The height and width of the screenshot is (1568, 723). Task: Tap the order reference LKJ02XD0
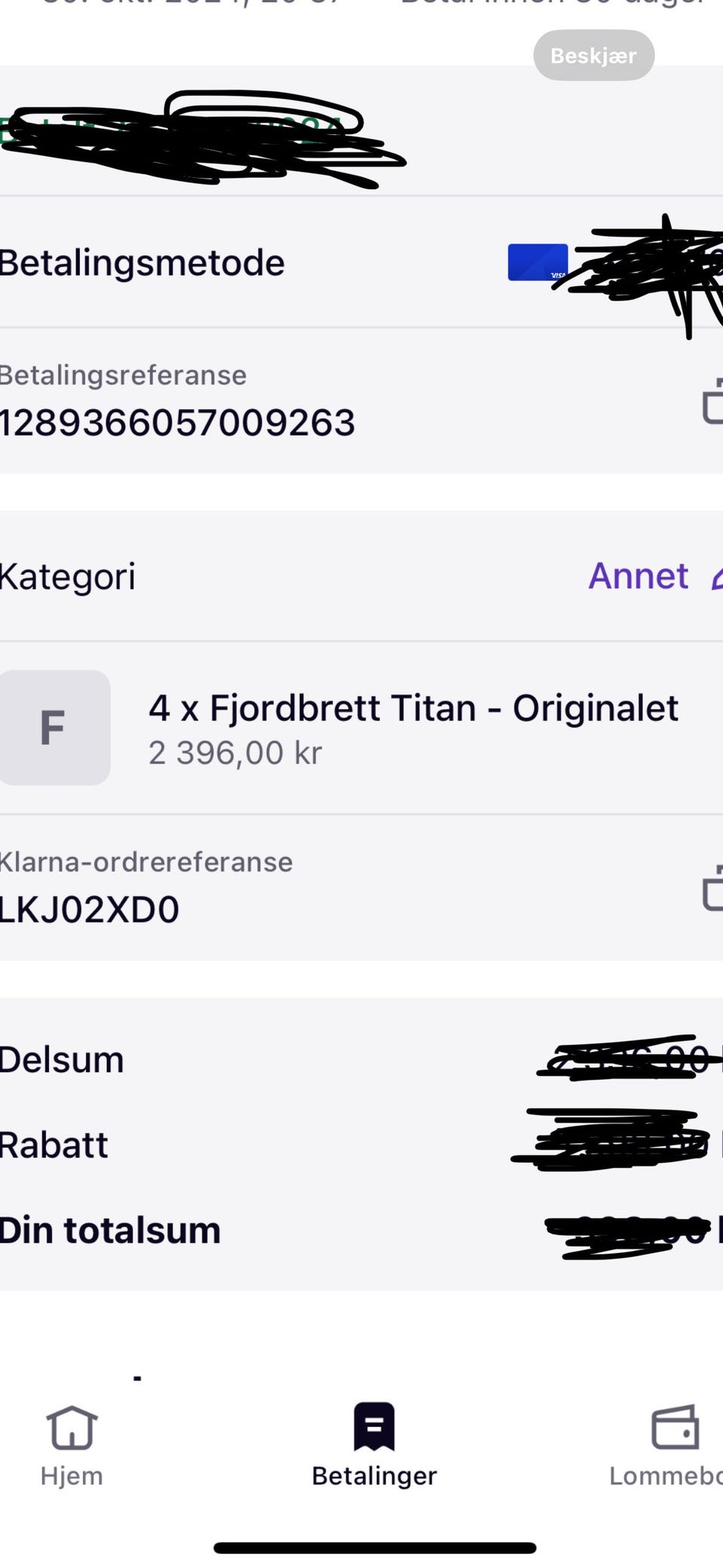pyautogui.click(x=89, y=910)
